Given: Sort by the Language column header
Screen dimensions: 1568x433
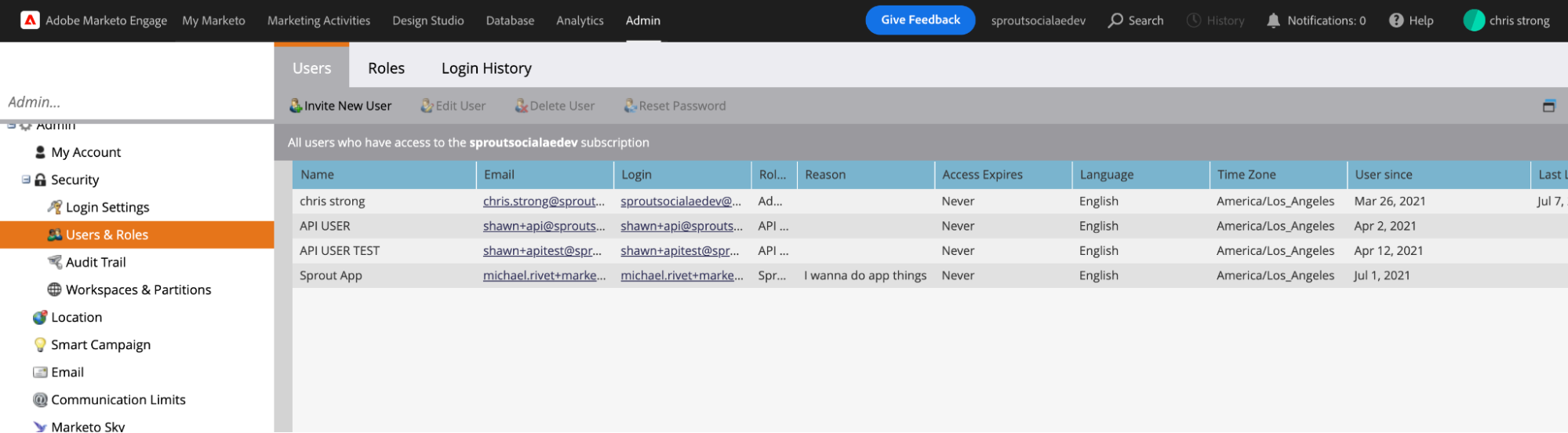Looking at the screenshot, I should coord(1141,175).
